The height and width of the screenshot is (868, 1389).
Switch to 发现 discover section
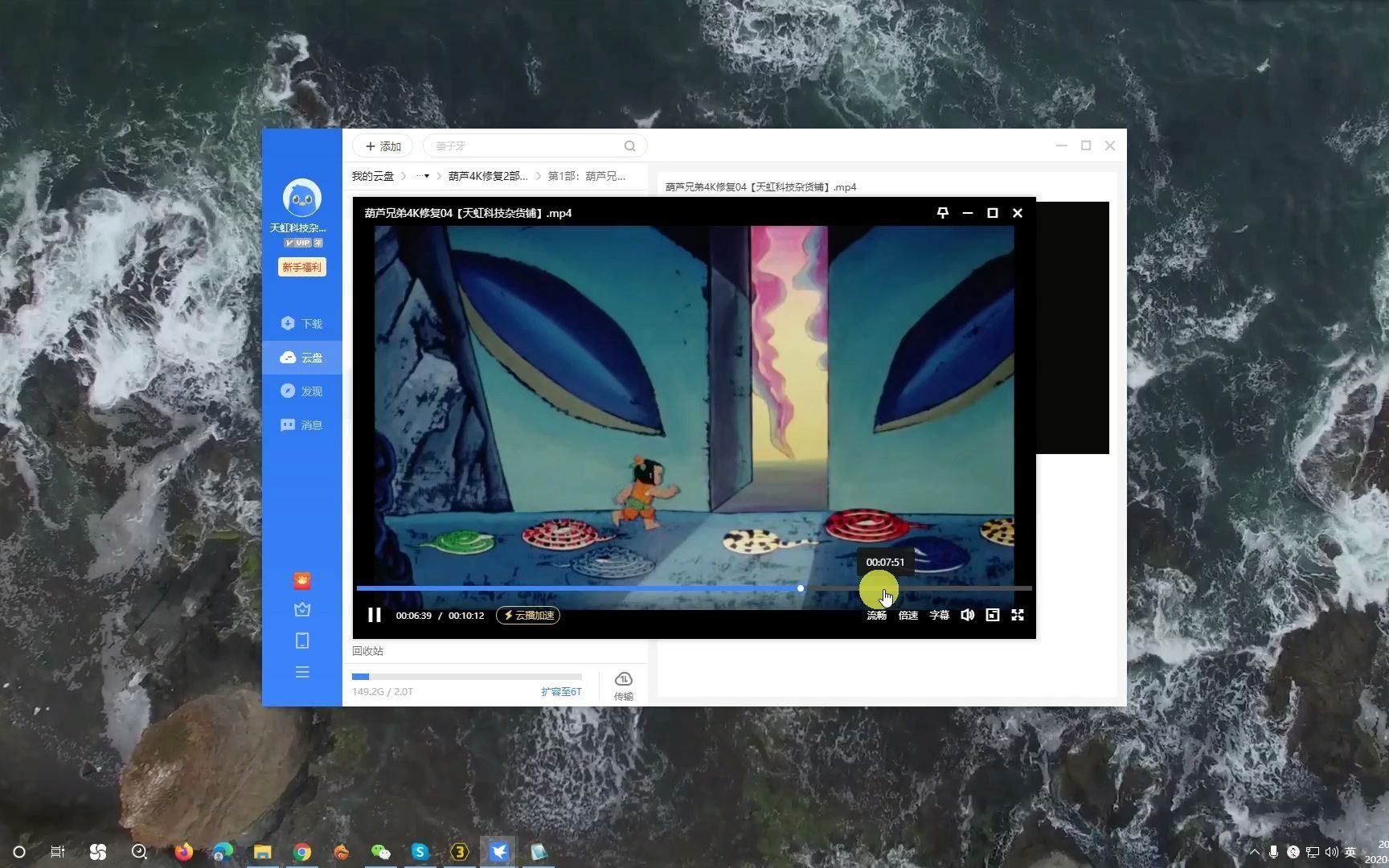pos(302,391)
